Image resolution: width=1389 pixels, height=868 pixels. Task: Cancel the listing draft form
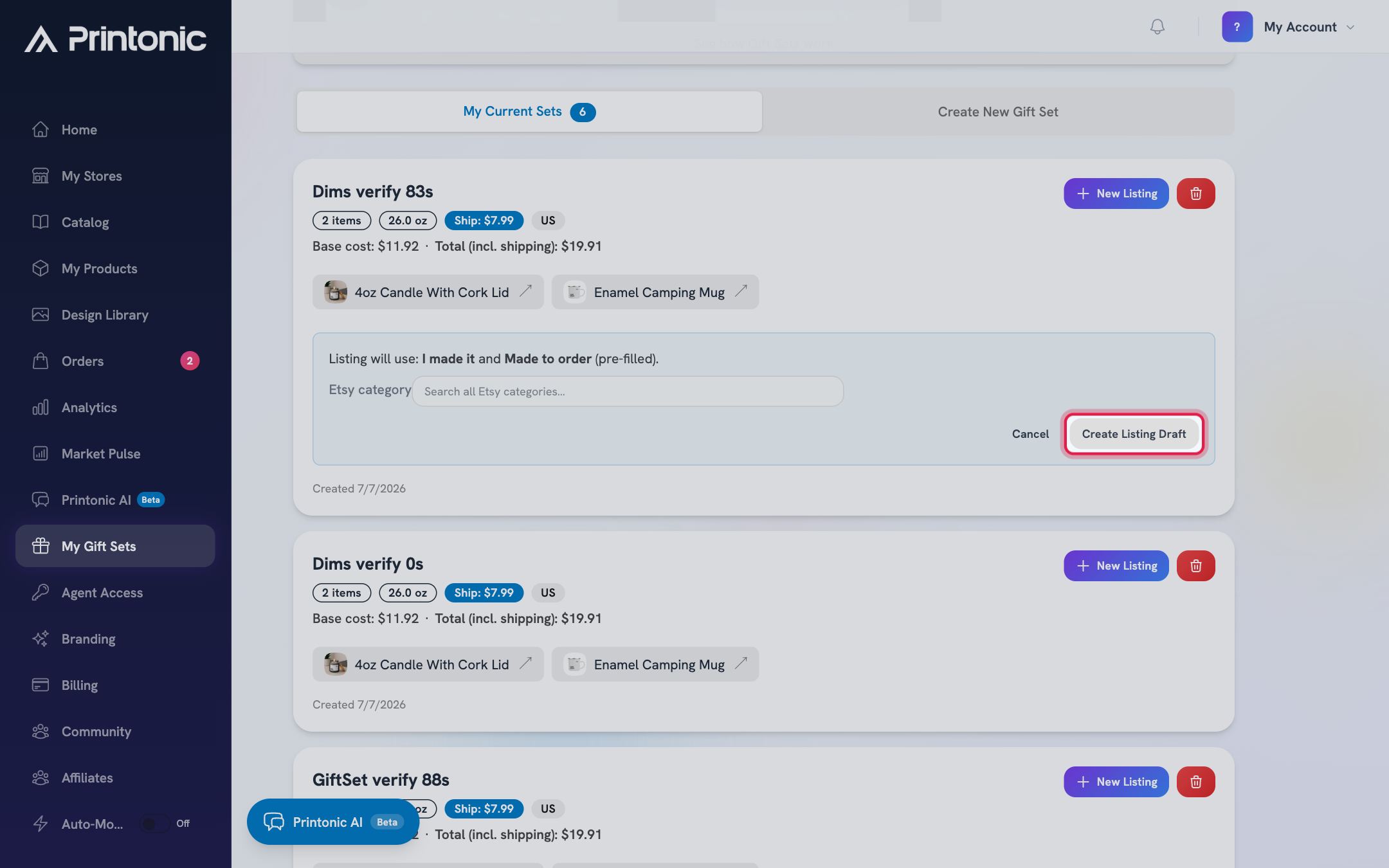pyautogui.click(x=1030, y=434)
